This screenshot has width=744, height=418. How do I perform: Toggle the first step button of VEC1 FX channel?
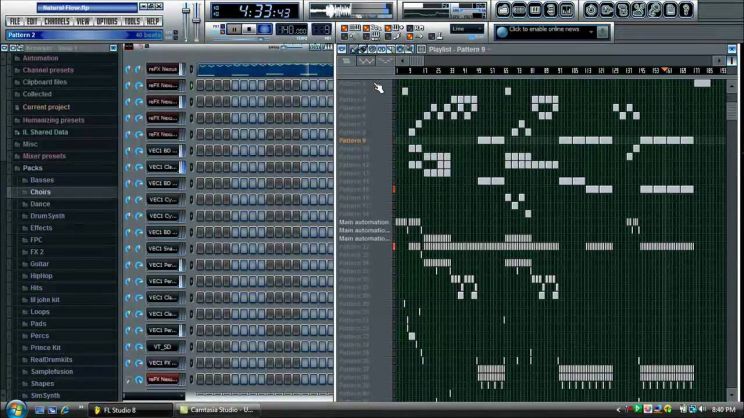[x=200, y=363]
